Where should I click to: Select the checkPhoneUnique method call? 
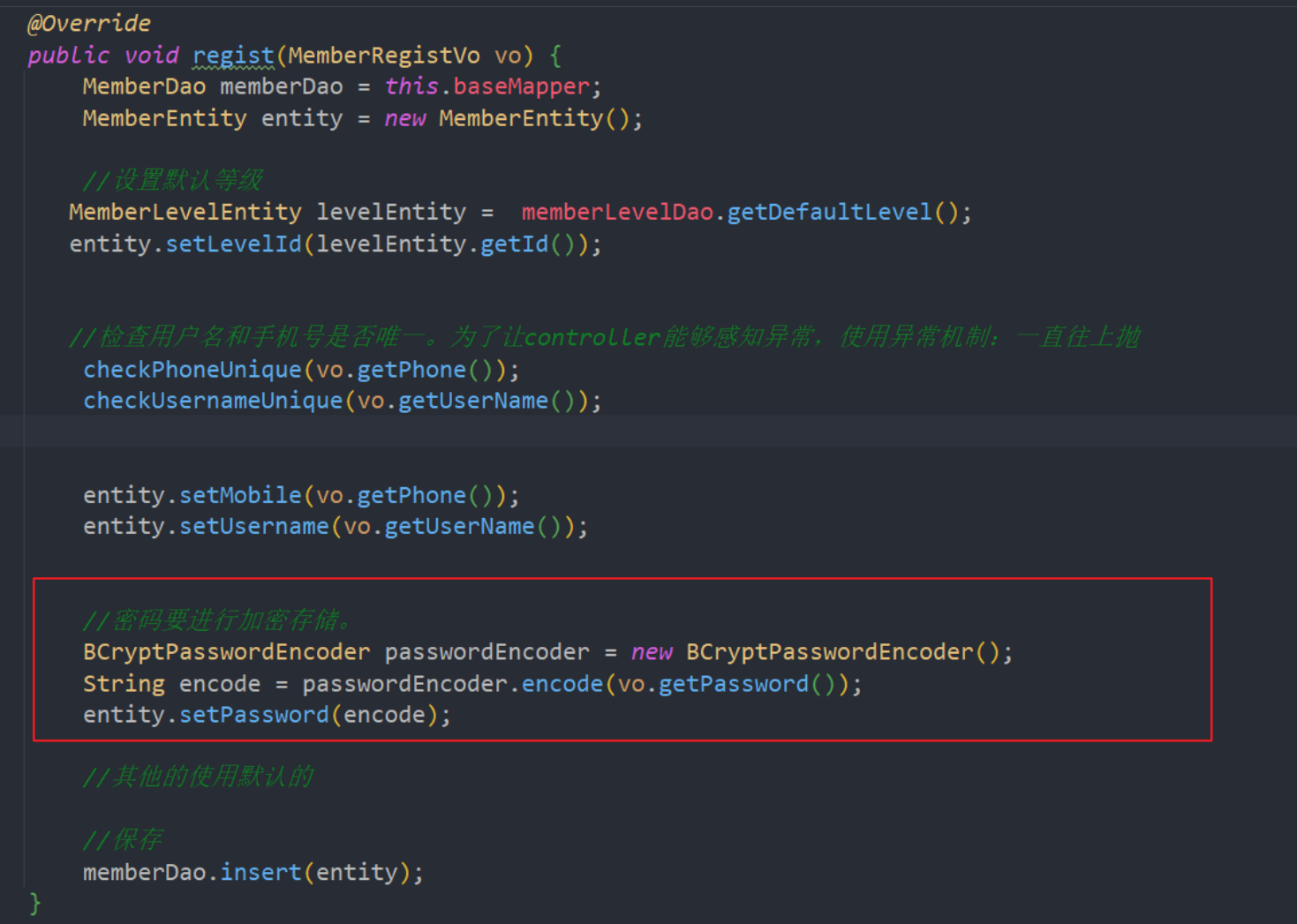tap(192, 370)
